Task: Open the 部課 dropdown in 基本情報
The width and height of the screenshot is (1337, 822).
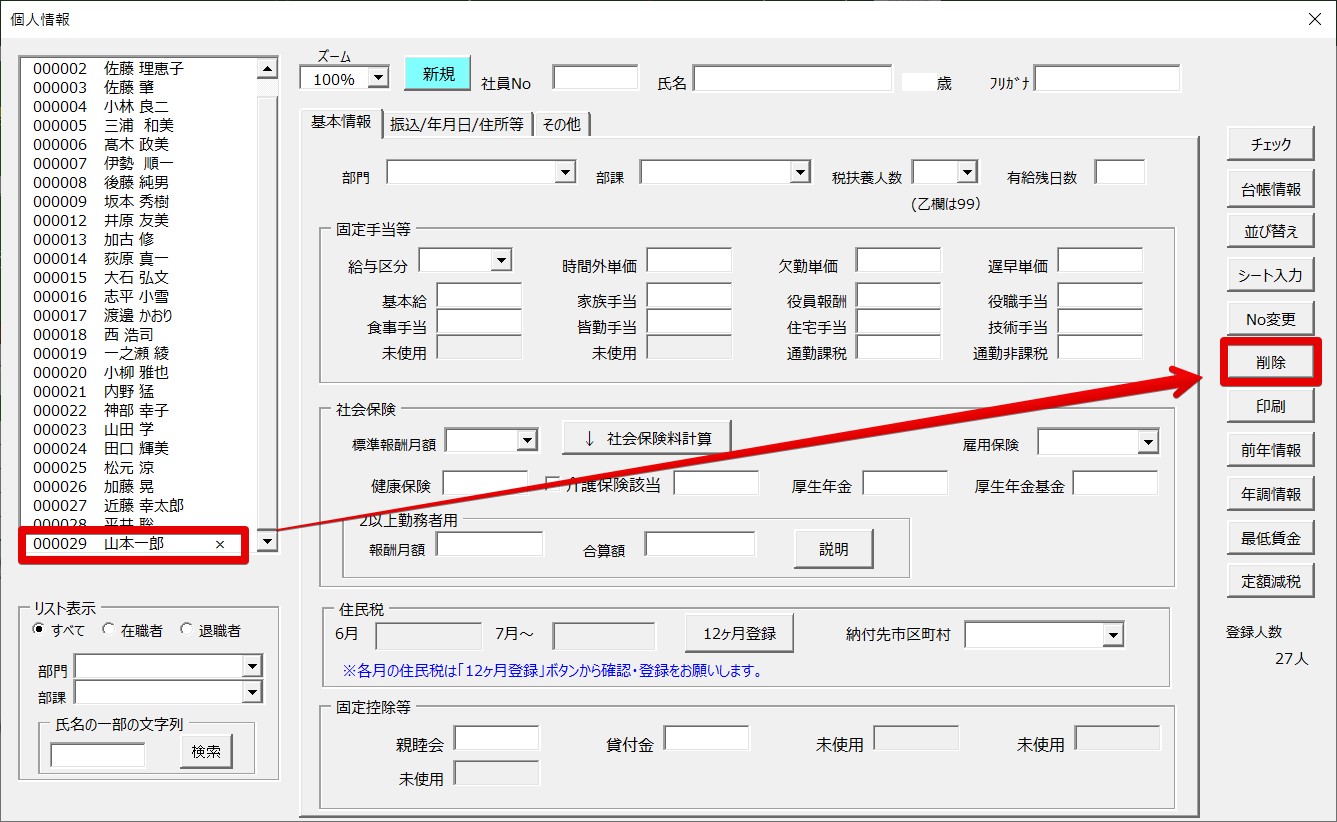Action: [x=800, y=173]
